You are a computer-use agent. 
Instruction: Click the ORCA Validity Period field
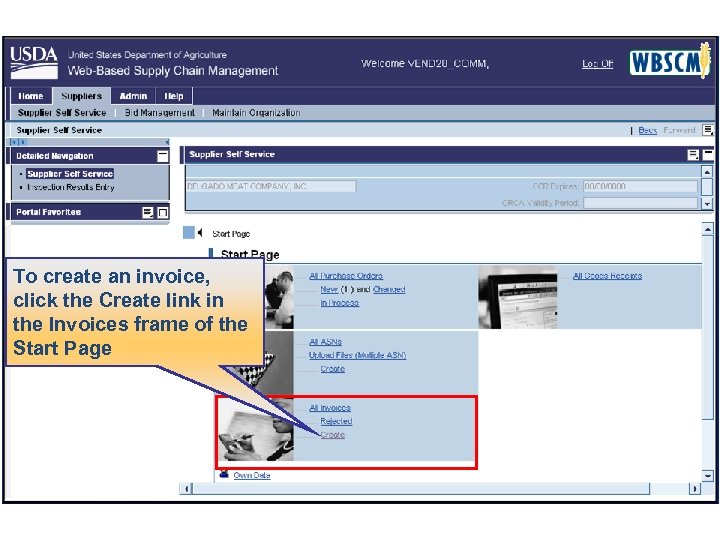(x=640, y=202)
